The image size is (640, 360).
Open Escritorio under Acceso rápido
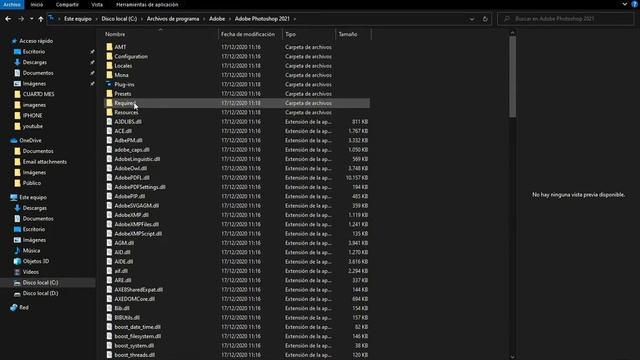[x=34, y=51]
